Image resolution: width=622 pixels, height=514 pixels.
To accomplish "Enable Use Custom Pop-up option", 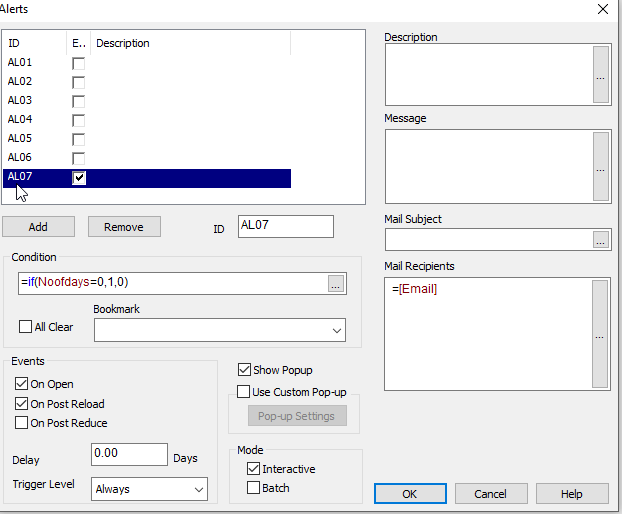I will coord(244,392).
